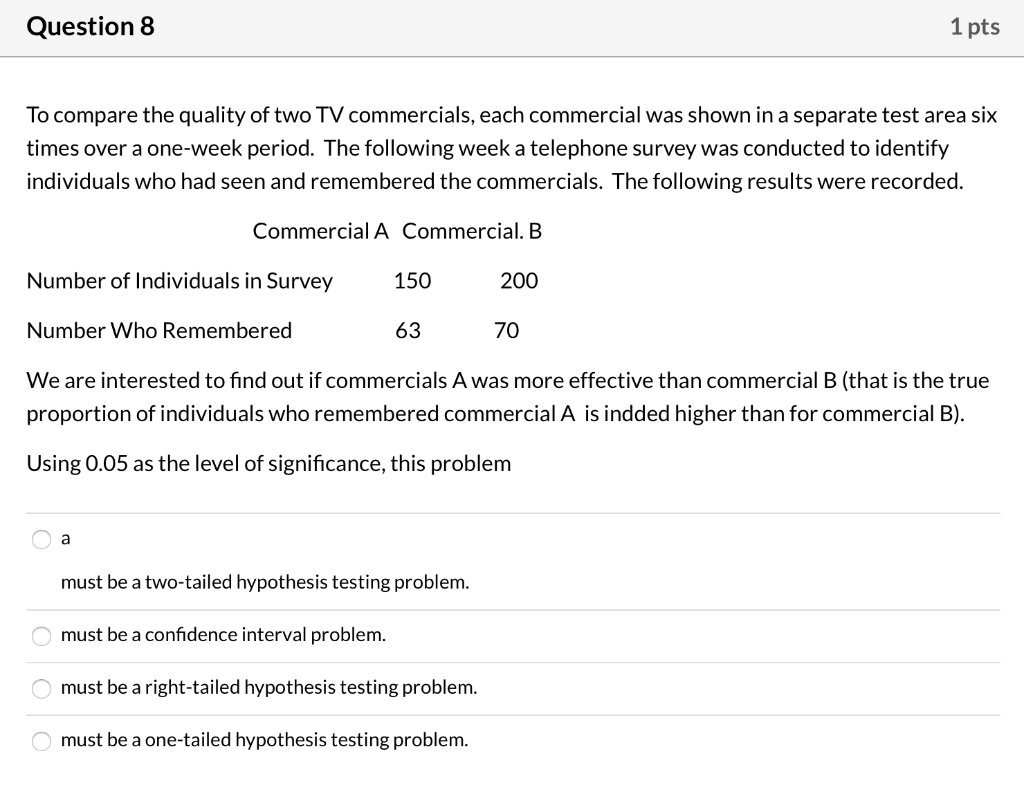Select 'must be a right-tailed hypothesis testing problem'
The image size is (1024, 794).
click(x=41, y=689)
